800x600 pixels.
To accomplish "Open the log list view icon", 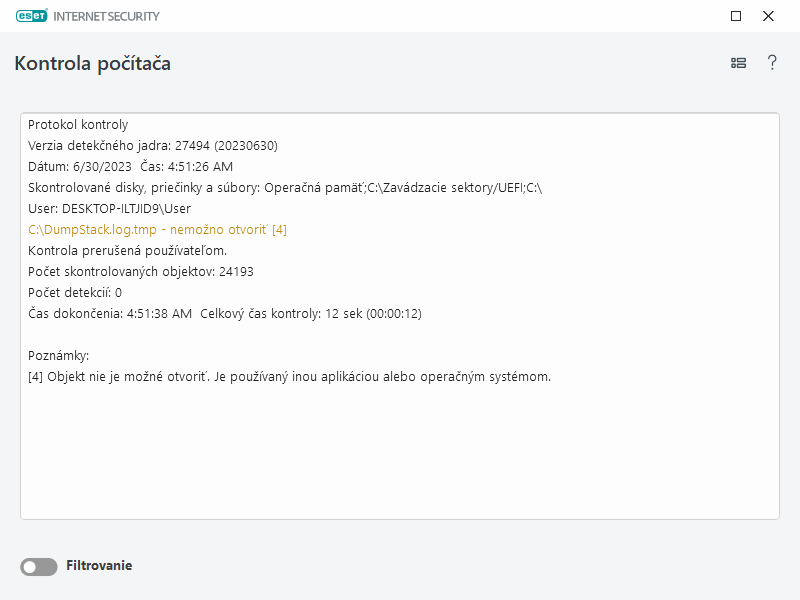I will (x=738, y=62).
